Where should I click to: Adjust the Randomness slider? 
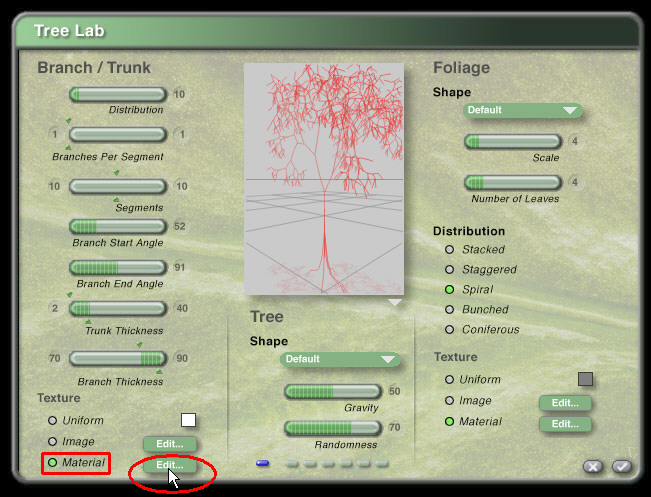[333, 428]
